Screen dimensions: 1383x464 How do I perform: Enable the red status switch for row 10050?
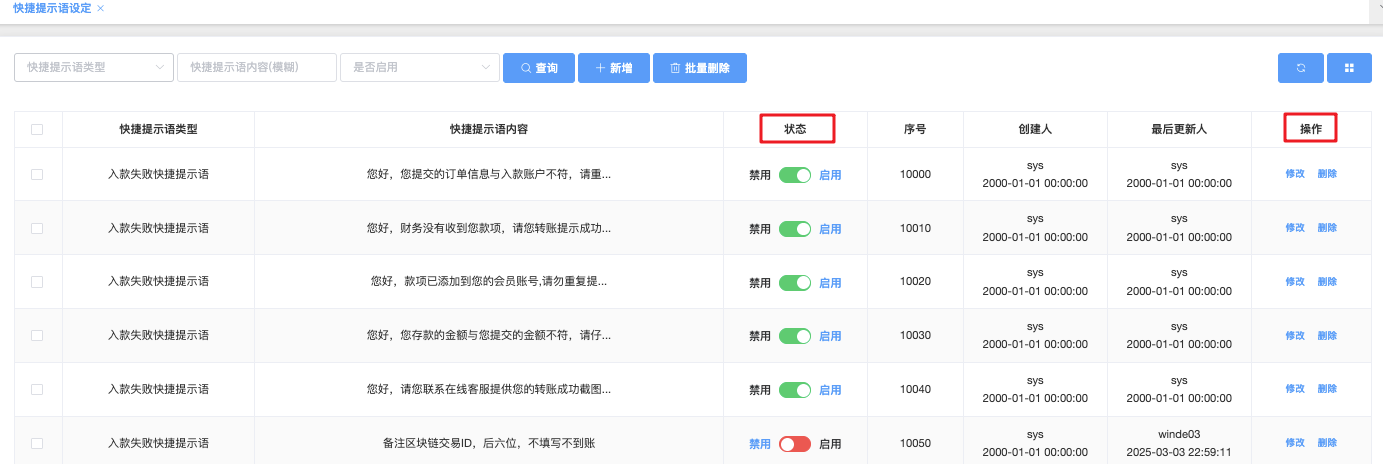pyautogui.click(x=795, y=444)
